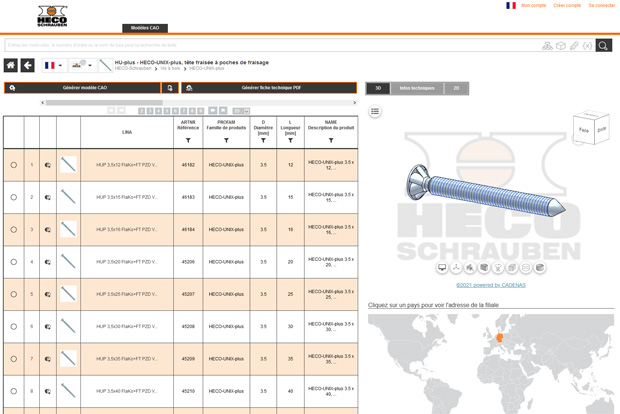Switch to the 2D view tab
The width and height of the screenshot is (620, 414).
click(456, 88)
